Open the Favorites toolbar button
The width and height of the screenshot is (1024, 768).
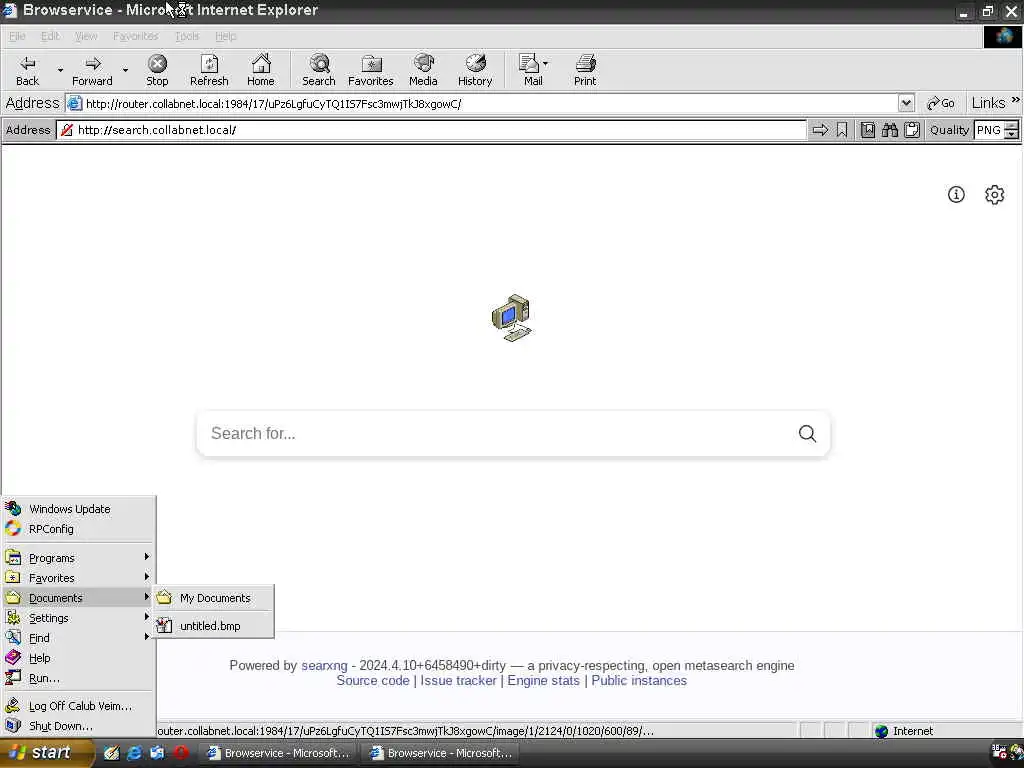point(371,71)
